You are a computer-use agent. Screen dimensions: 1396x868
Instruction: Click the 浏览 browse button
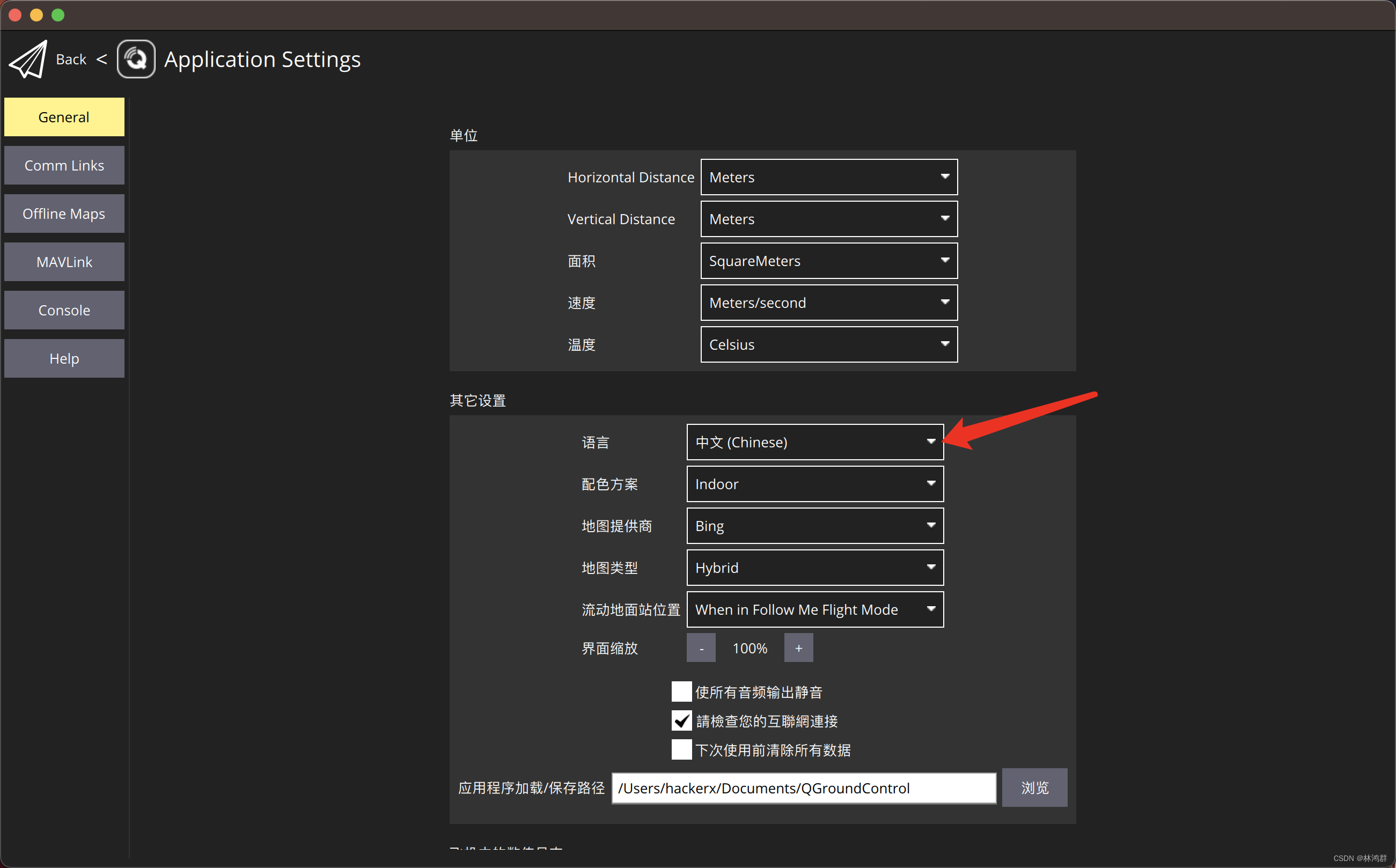pos(1034,788)
